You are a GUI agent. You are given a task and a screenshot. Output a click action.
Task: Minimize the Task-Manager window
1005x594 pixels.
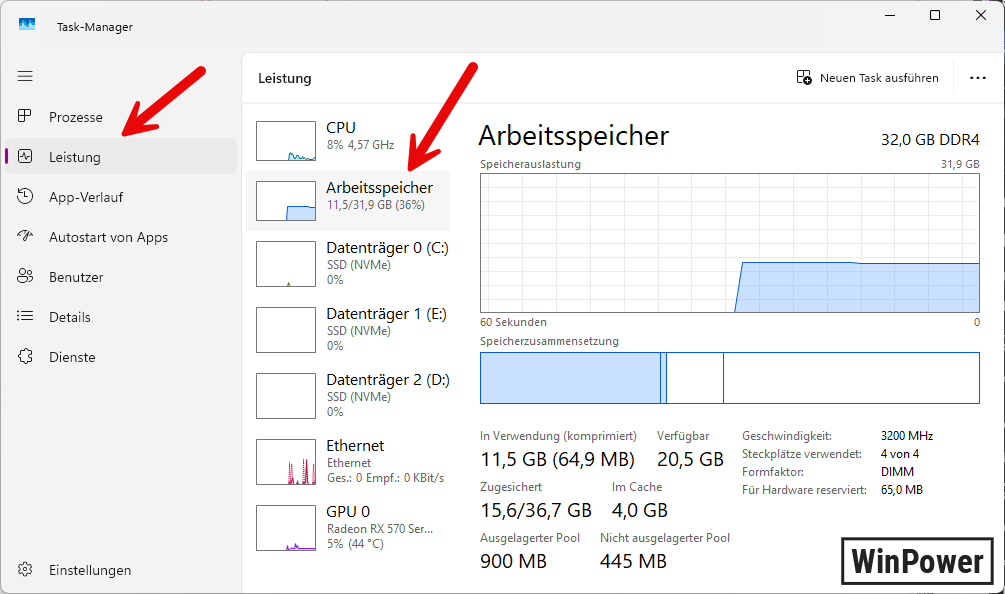tap(890, 15)
